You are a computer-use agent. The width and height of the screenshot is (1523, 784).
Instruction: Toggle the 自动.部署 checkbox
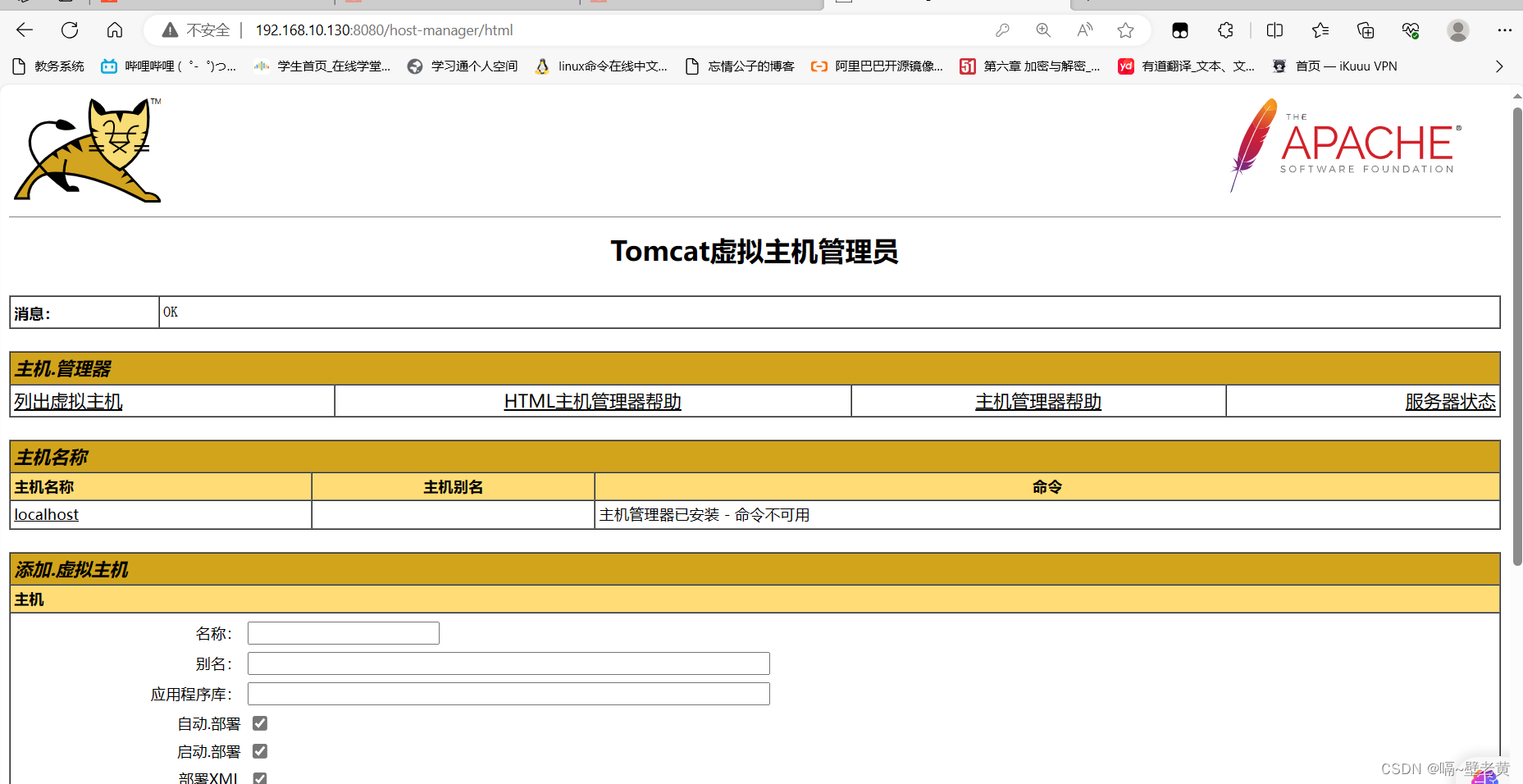pyautogui.click(x=260, y=723)
